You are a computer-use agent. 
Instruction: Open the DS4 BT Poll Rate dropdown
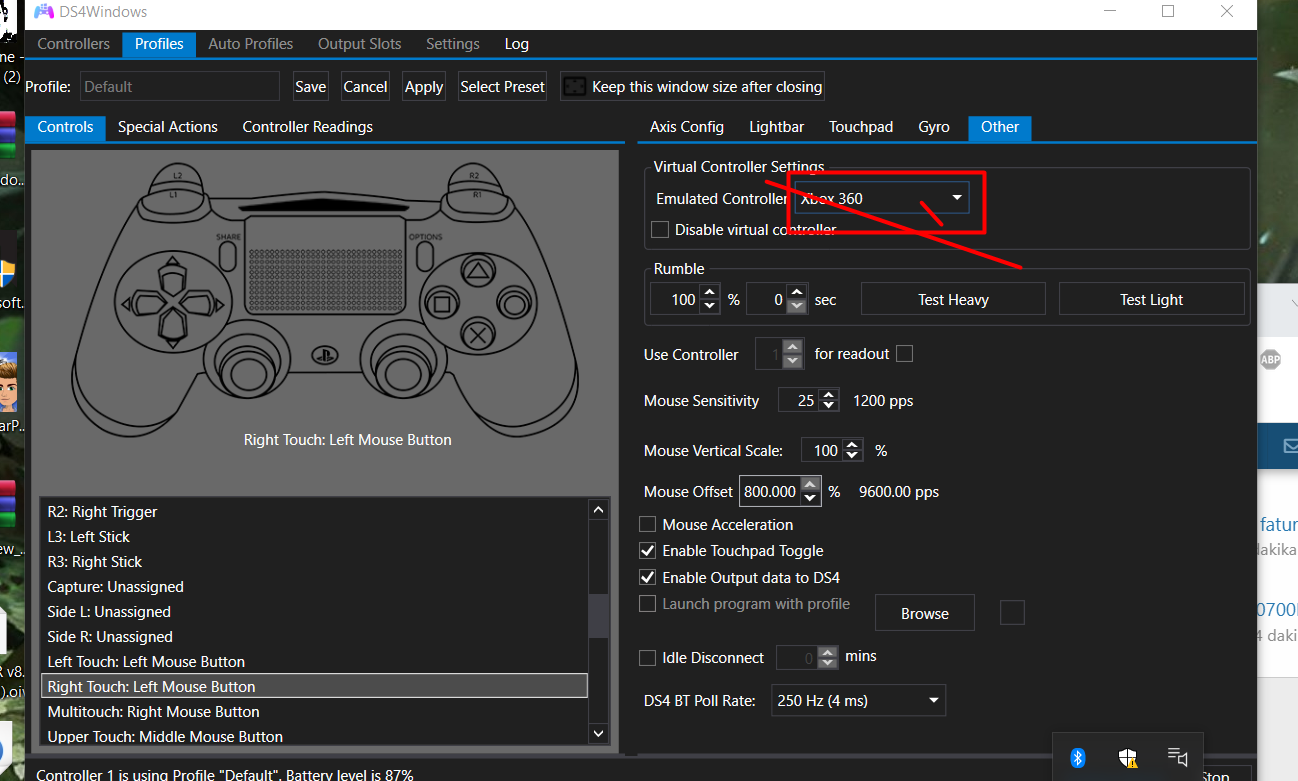(858, 701)
